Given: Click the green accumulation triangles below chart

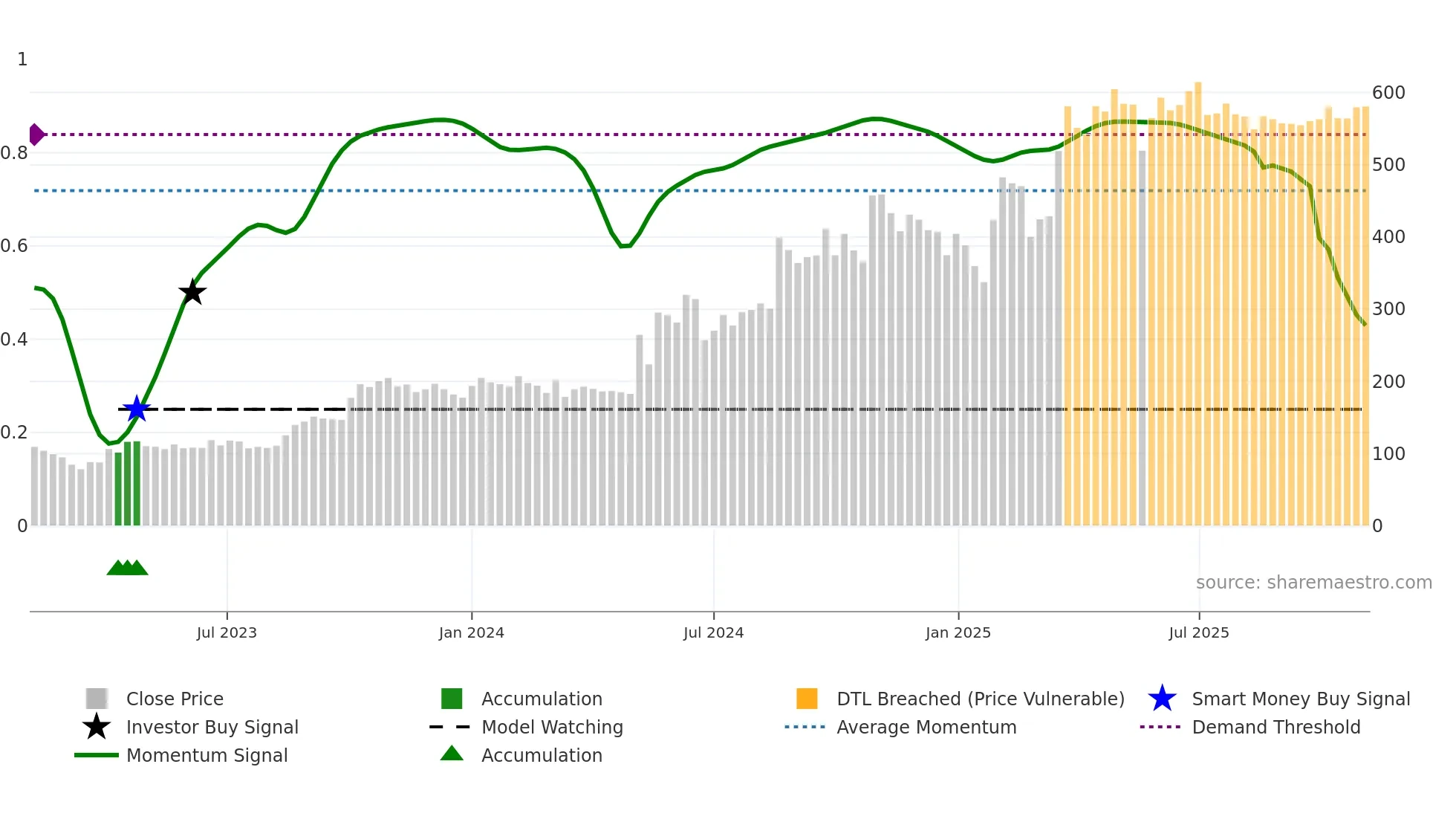Looking at the screenshot, I should (127, 568).
